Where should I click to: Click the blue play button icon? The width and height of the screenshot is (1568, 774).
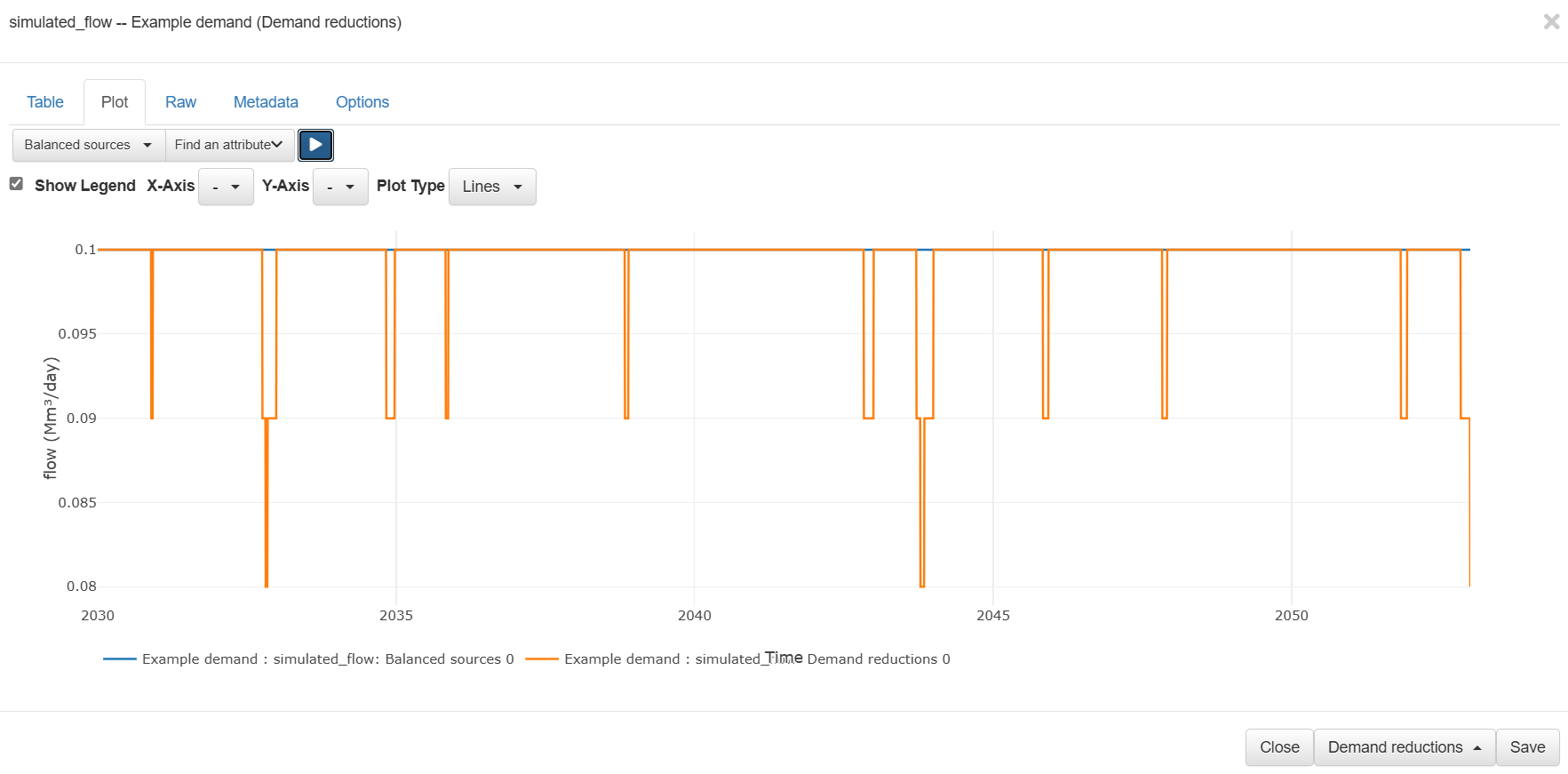click(315, 145)
